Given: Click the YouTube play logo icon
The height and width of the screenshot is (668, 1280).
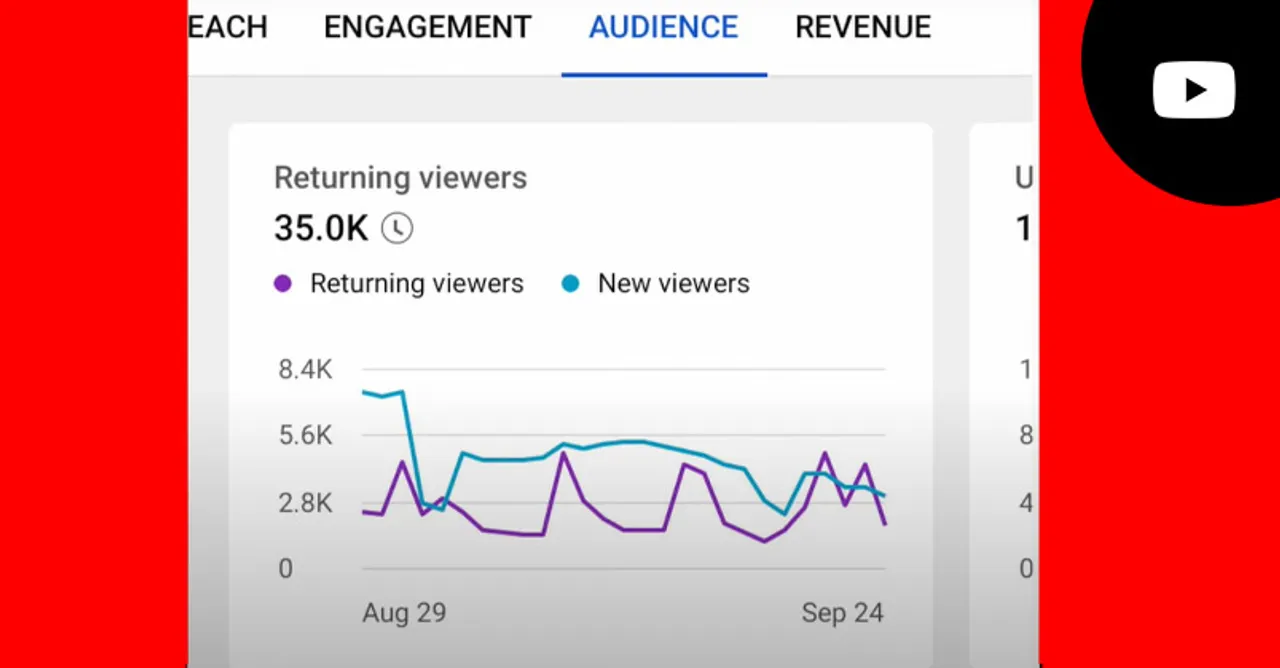Looking at the screenshot, I should coord(1194,90).
